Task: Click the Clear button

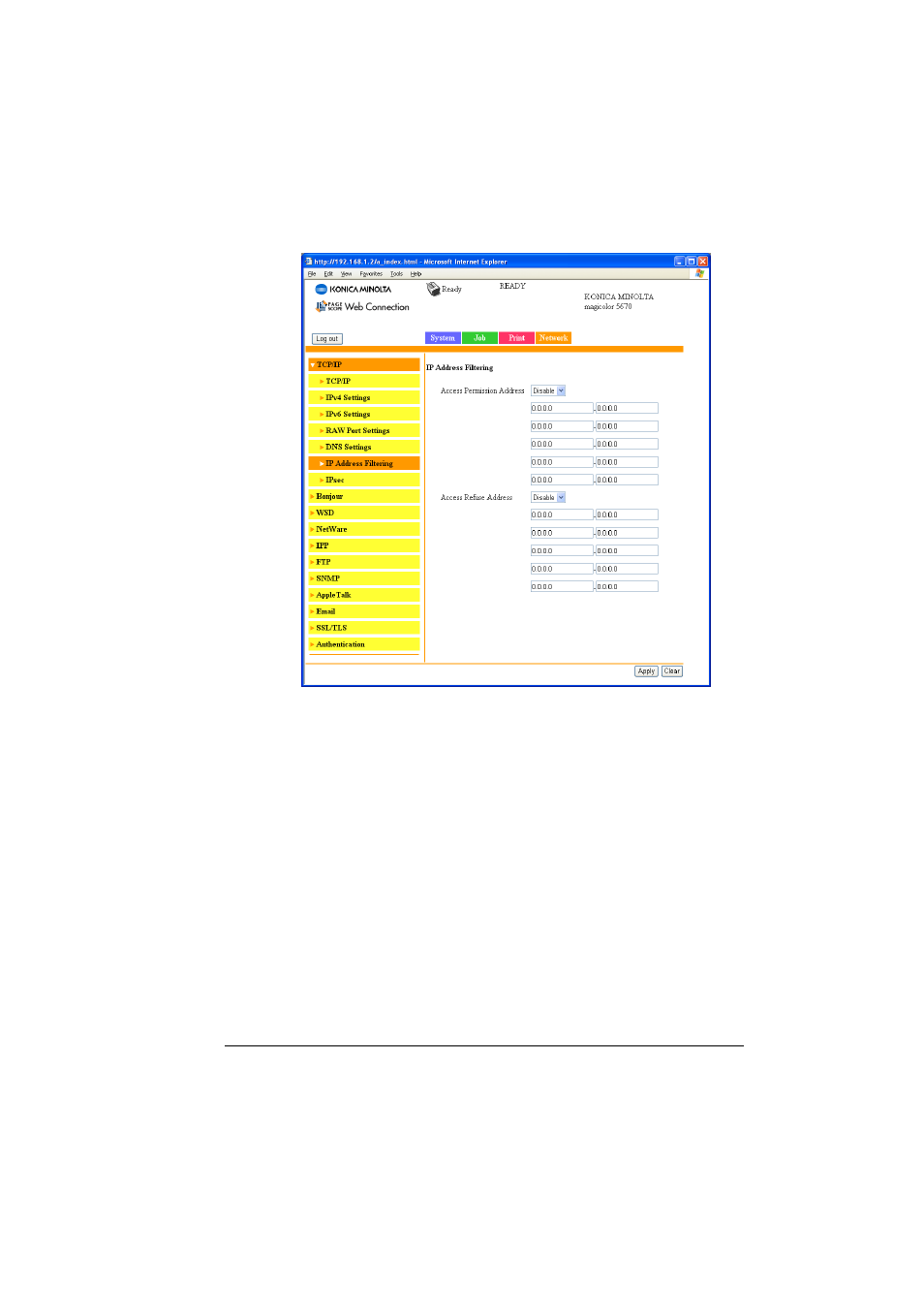Action: (672, 671)
